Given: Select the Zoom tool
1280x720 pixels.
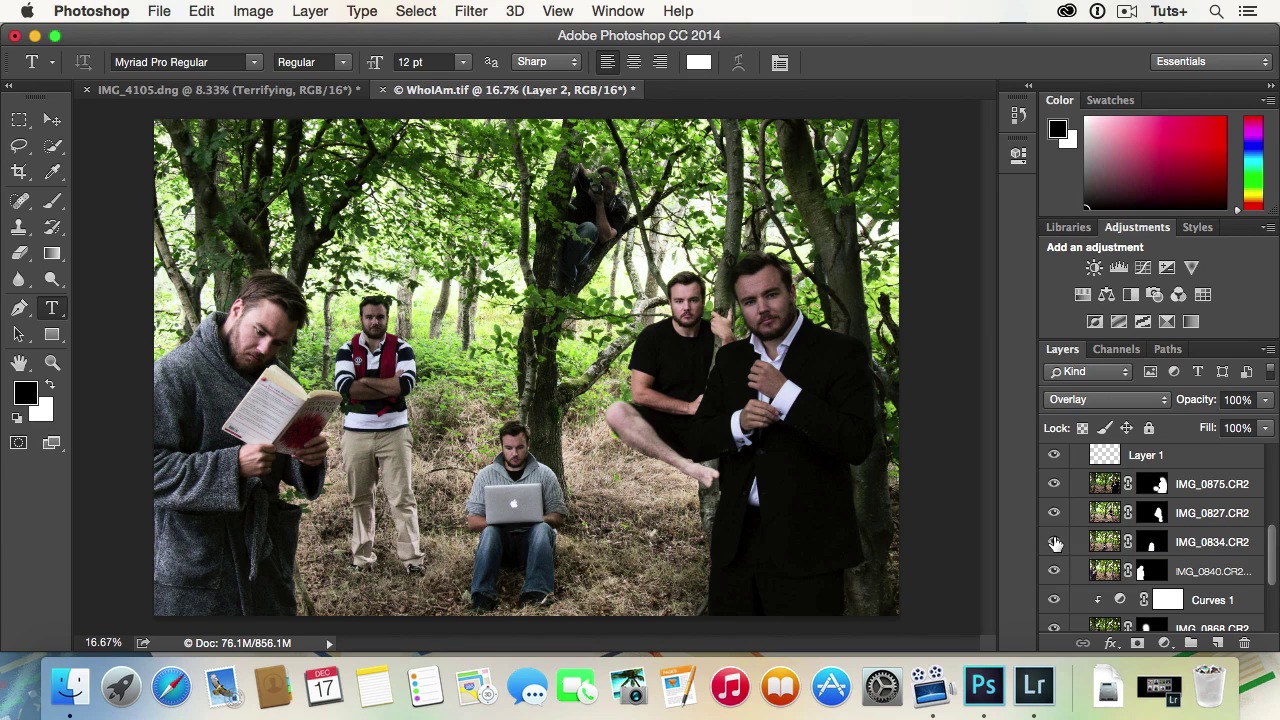Looking at the screenshot, I should (52, 363).
